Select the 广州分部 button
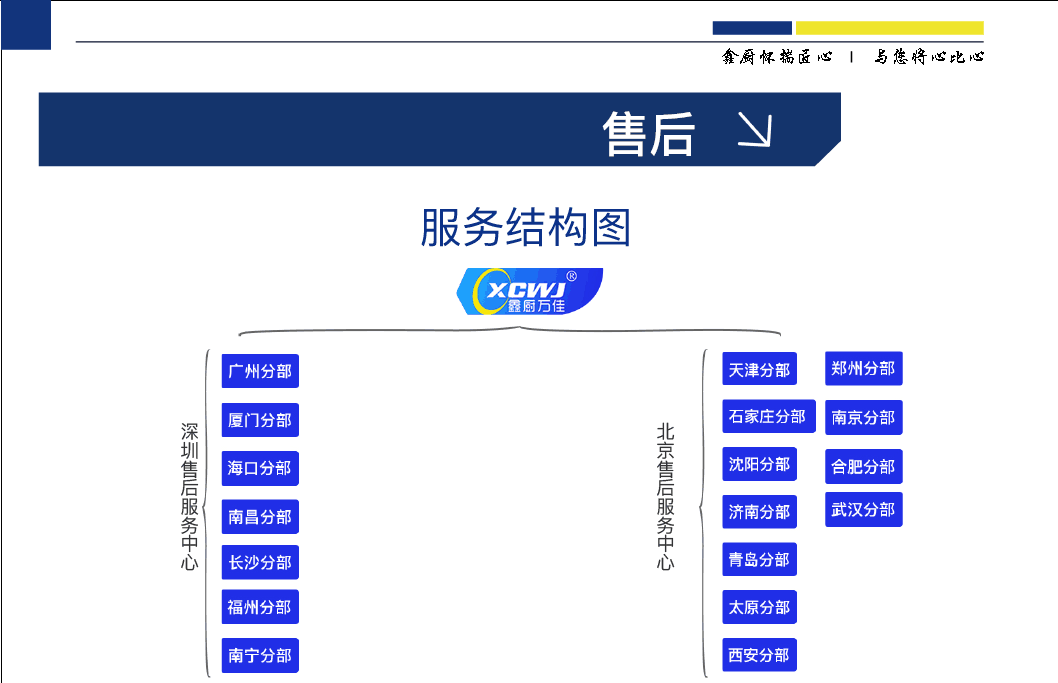Image resolution: width=1058 pixels, height=683 pixels. point(260,371)
